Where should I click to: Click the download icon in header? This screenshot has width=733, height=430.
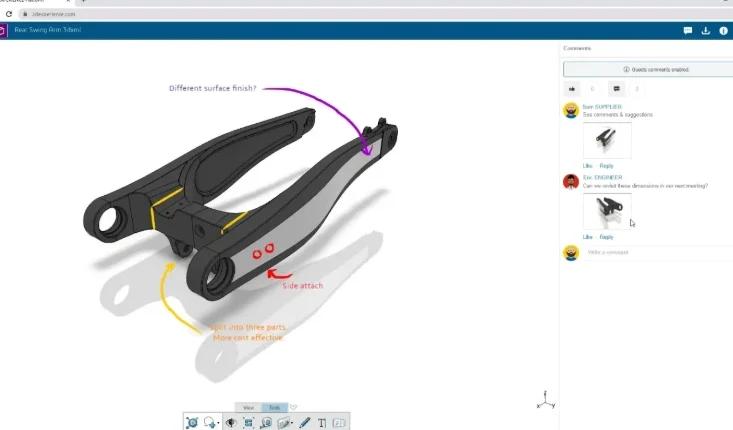(x=705, y=31)
